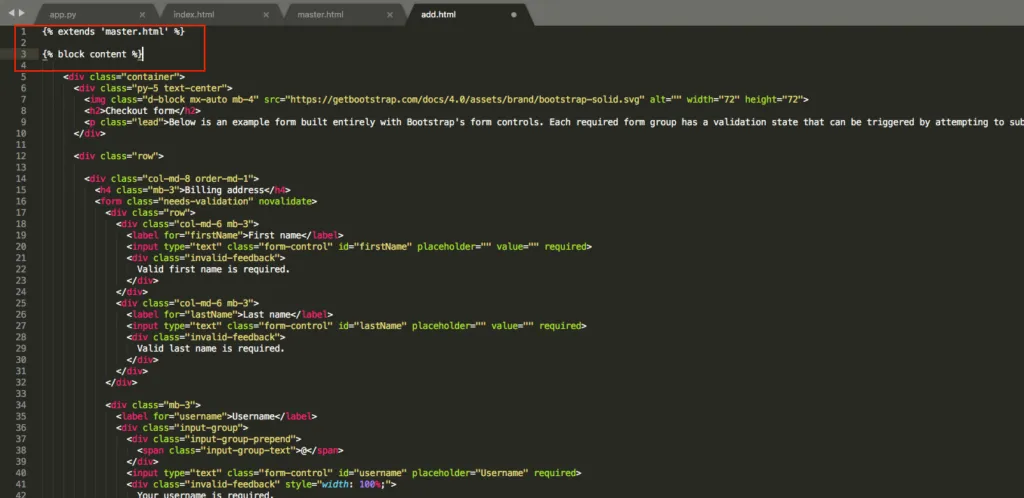Viewport: 1024px width, 498px height.
Task: Click the closing div on line 10
Action: [x=89, y=133]
